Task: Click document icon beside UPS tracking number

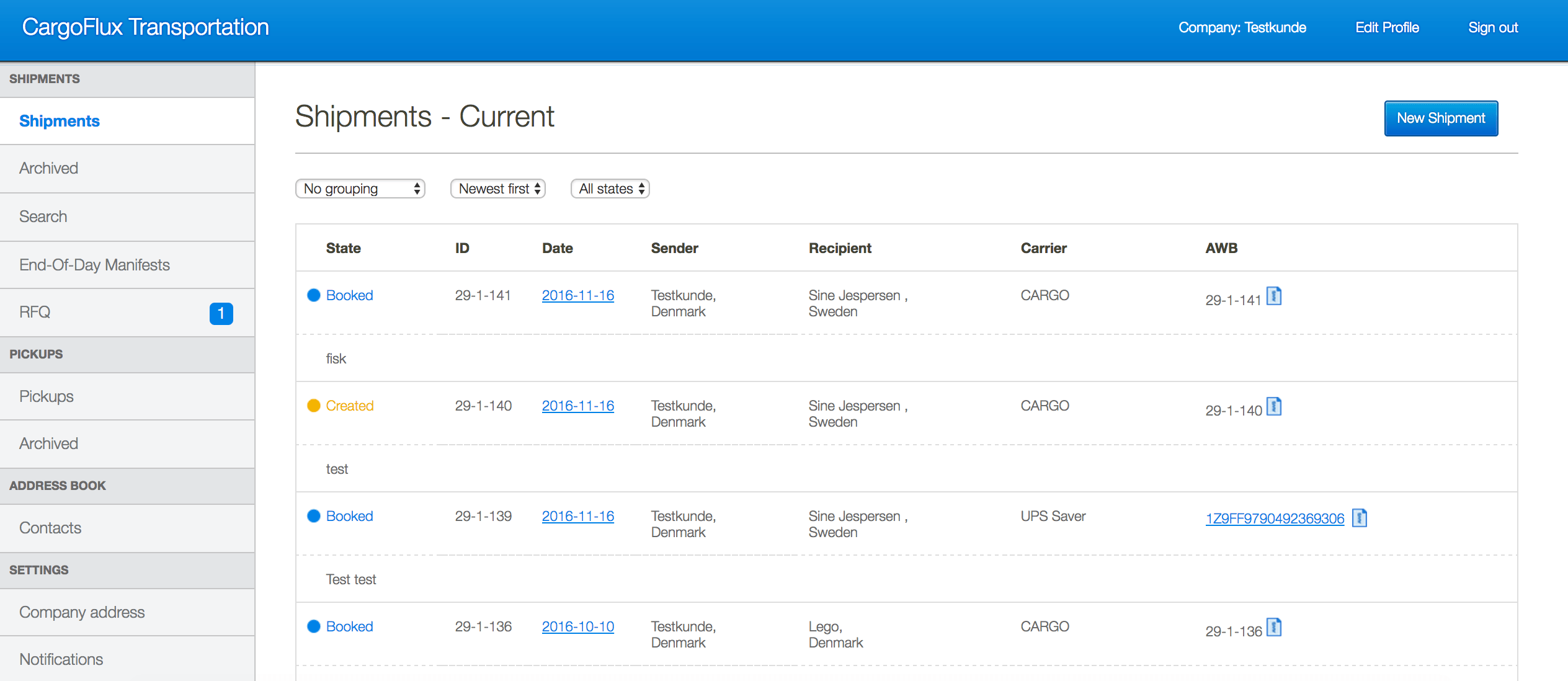Action: [1359, 517]
